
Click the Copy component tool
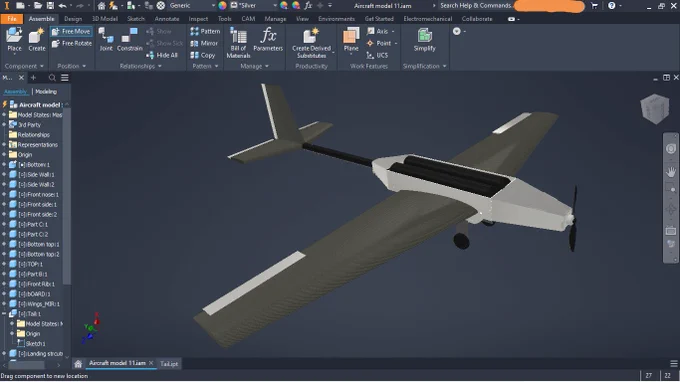[x=203, y=55]
